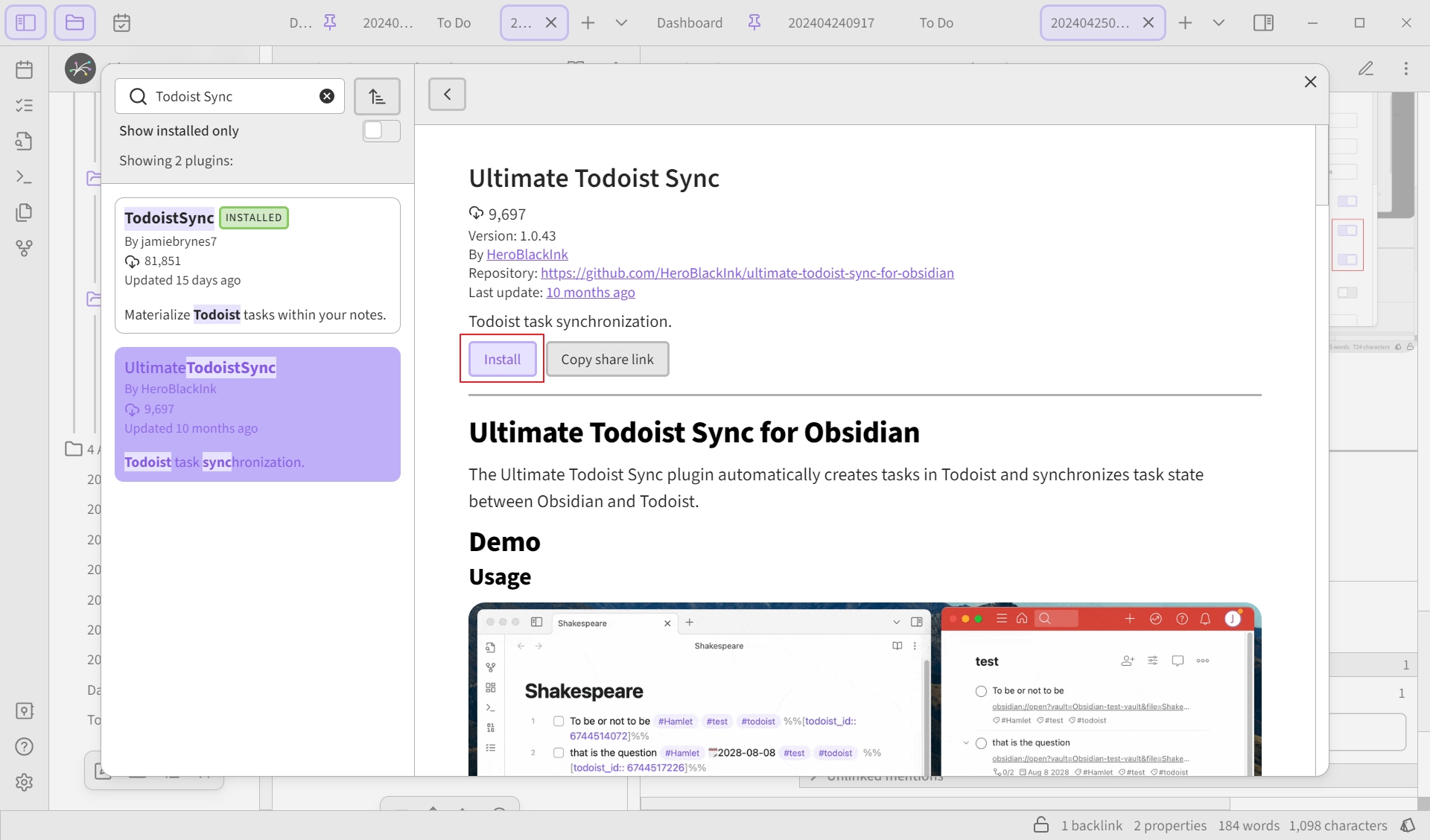Open the GitHub repository link
The width and height of the screenshot is (1430, 840).
point(747,273)
